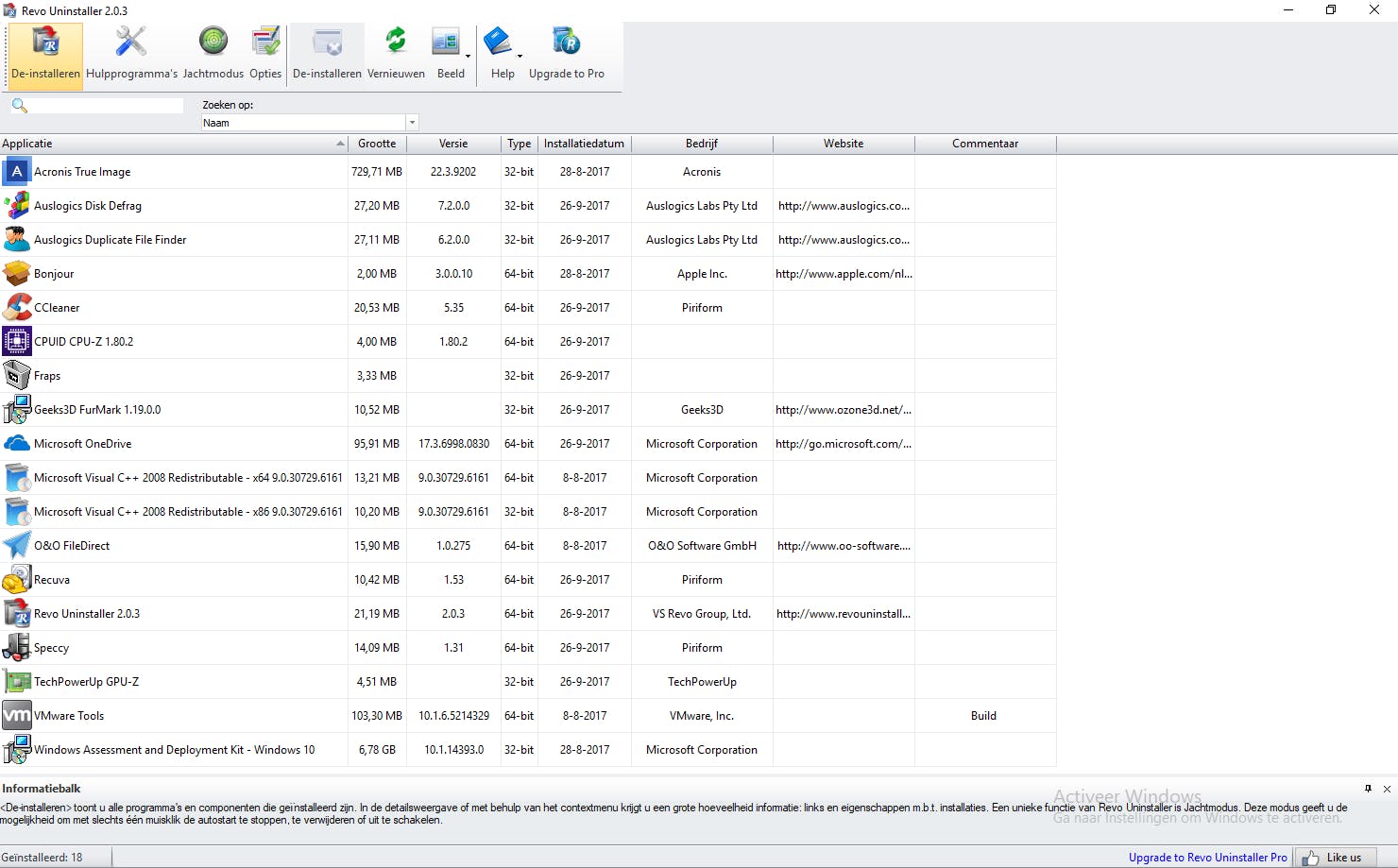The width and height of the screenshot is (1398, 868).
Task: Sort list by Grootte column header
Action: pyautogui.click(x=377, y=144)
